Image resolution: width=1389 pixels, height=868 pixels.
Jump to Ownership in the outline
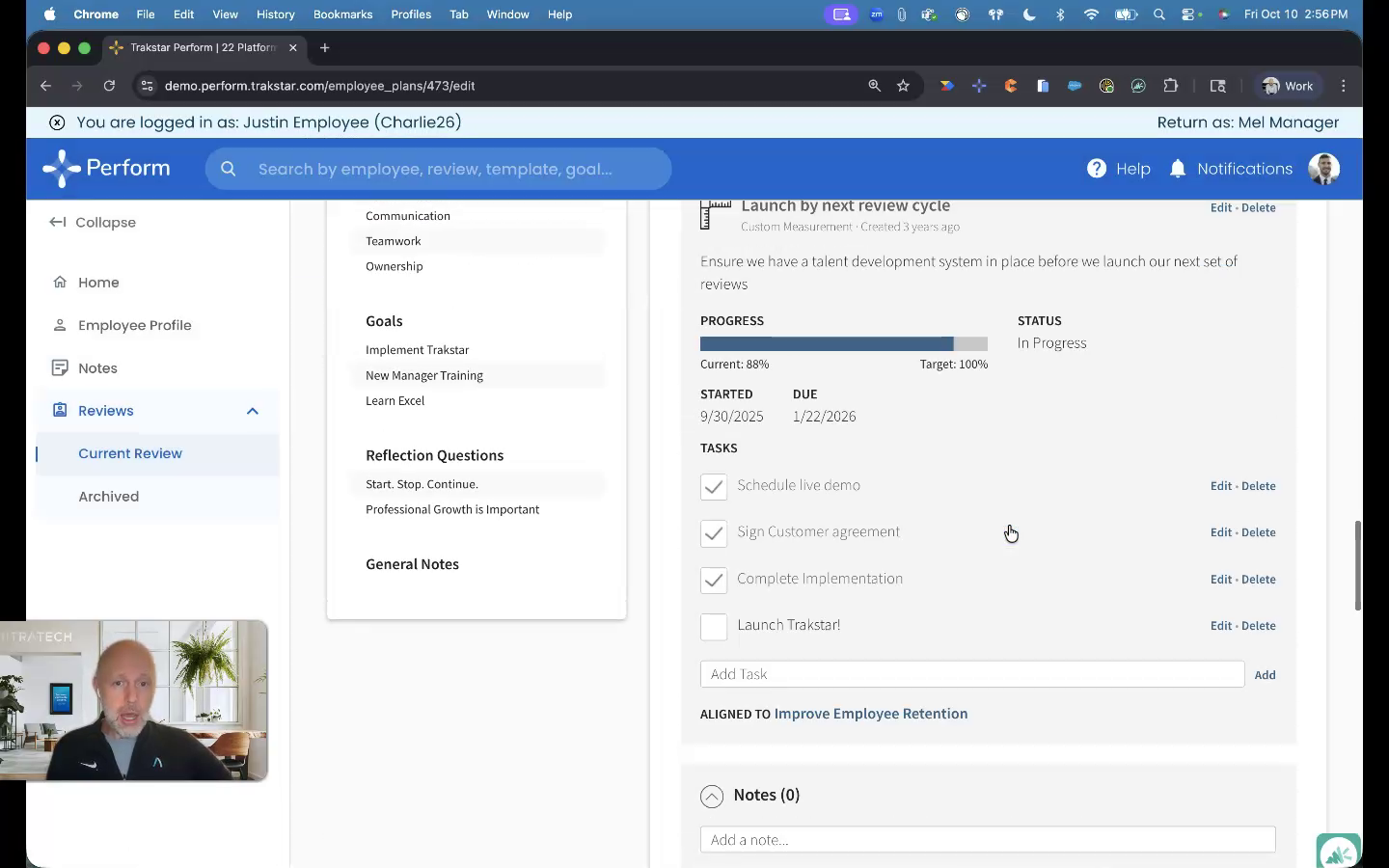(x=395, y=266)
